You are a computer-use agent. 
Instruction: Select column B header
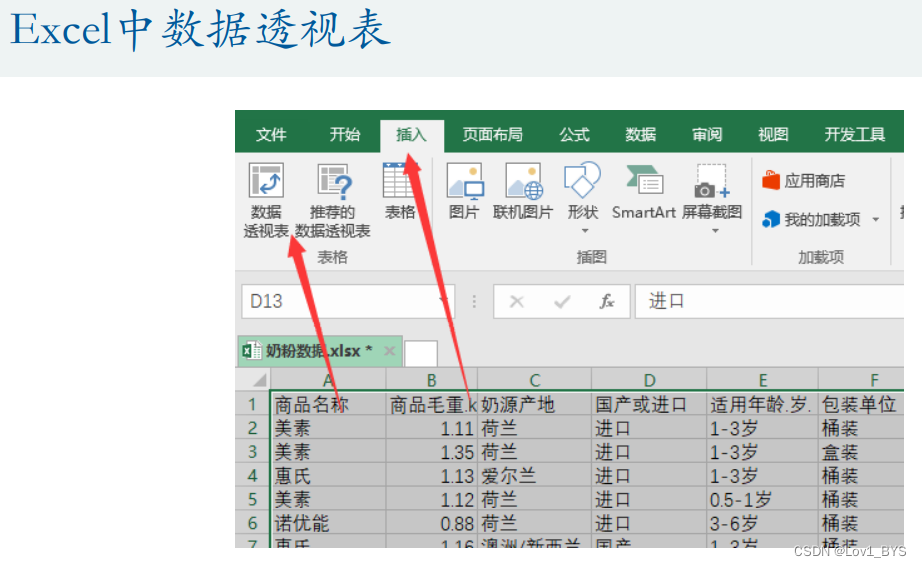(432, 380)
